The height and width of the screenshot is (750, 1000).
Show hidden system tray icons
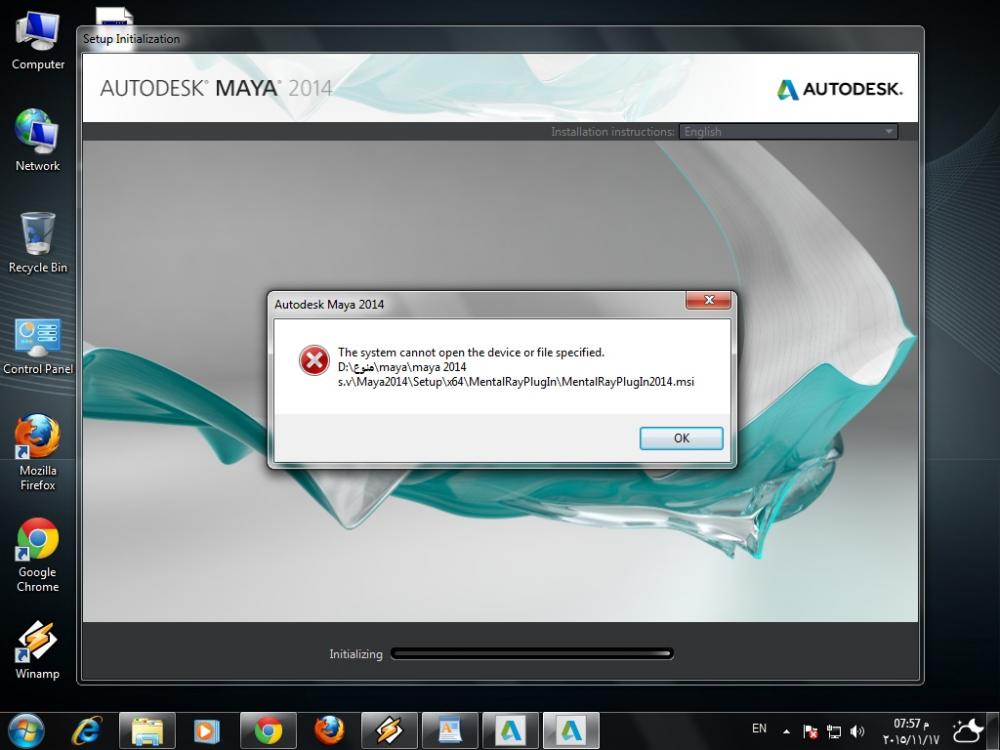[786, 732]
